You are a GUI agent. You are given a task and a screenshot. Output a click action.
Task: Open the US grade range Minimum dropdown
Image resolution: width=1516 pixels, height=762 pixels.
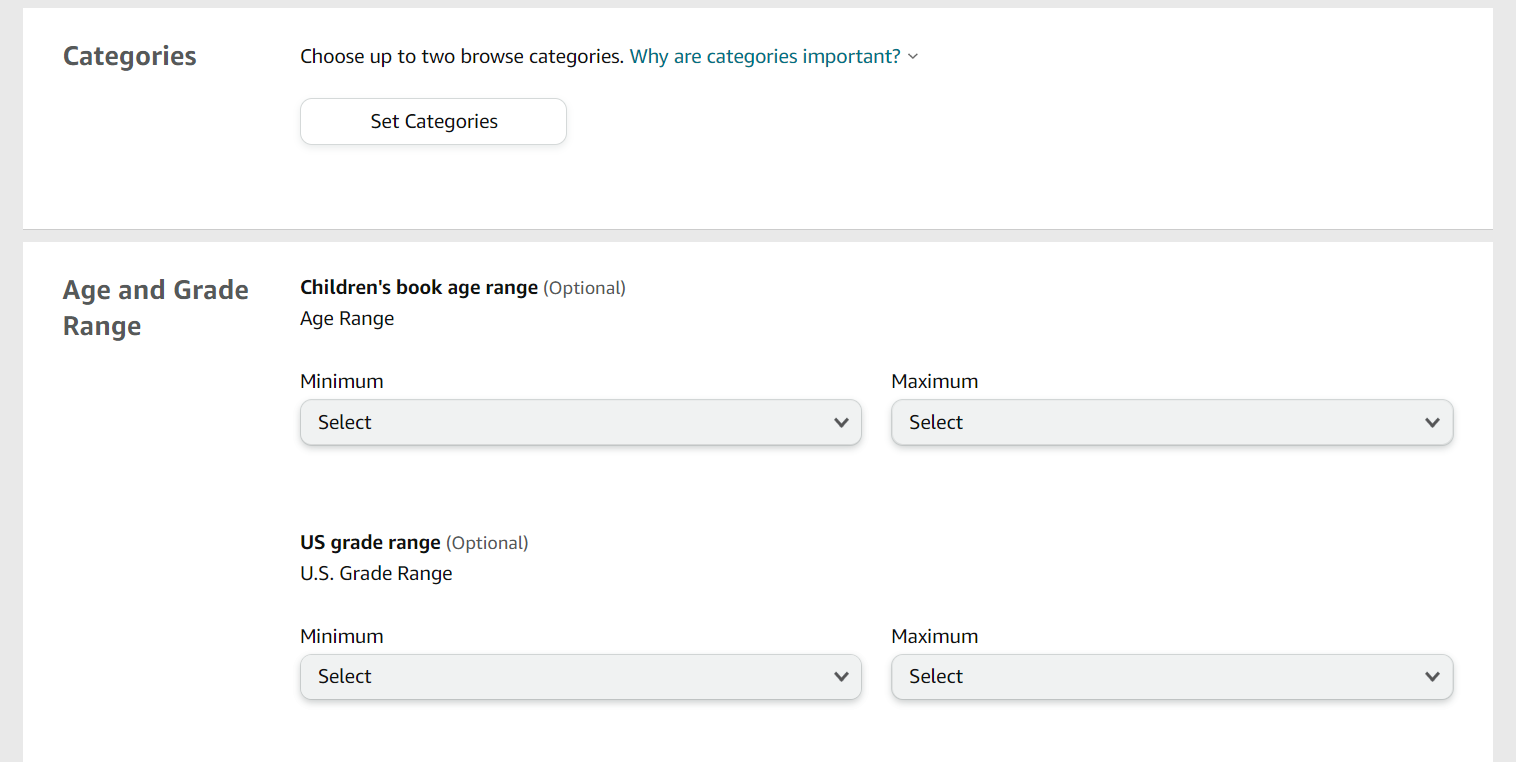click(x=580, y=677)
